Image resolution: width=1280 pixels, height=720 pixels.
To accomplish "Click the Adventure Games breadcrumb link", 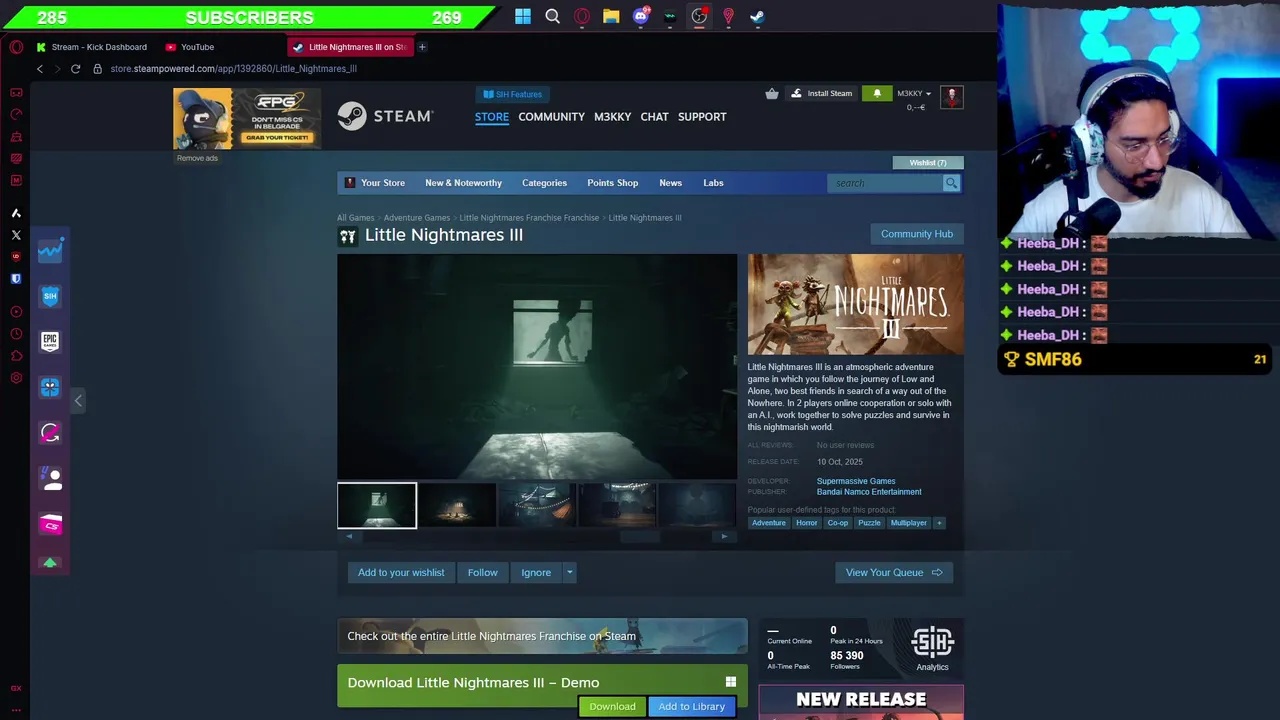I will click(417, 218).
